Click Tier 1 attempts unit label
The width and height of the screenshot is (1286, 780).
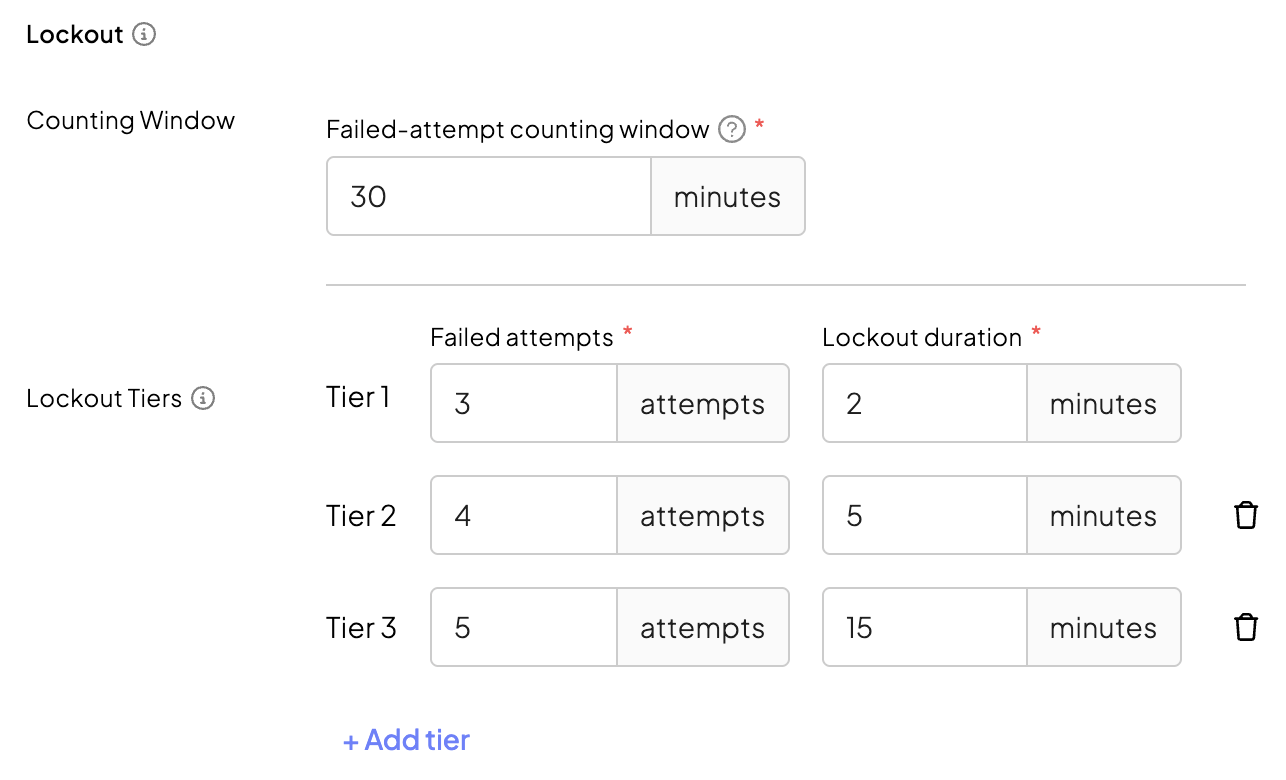click(x=702, y=403)
